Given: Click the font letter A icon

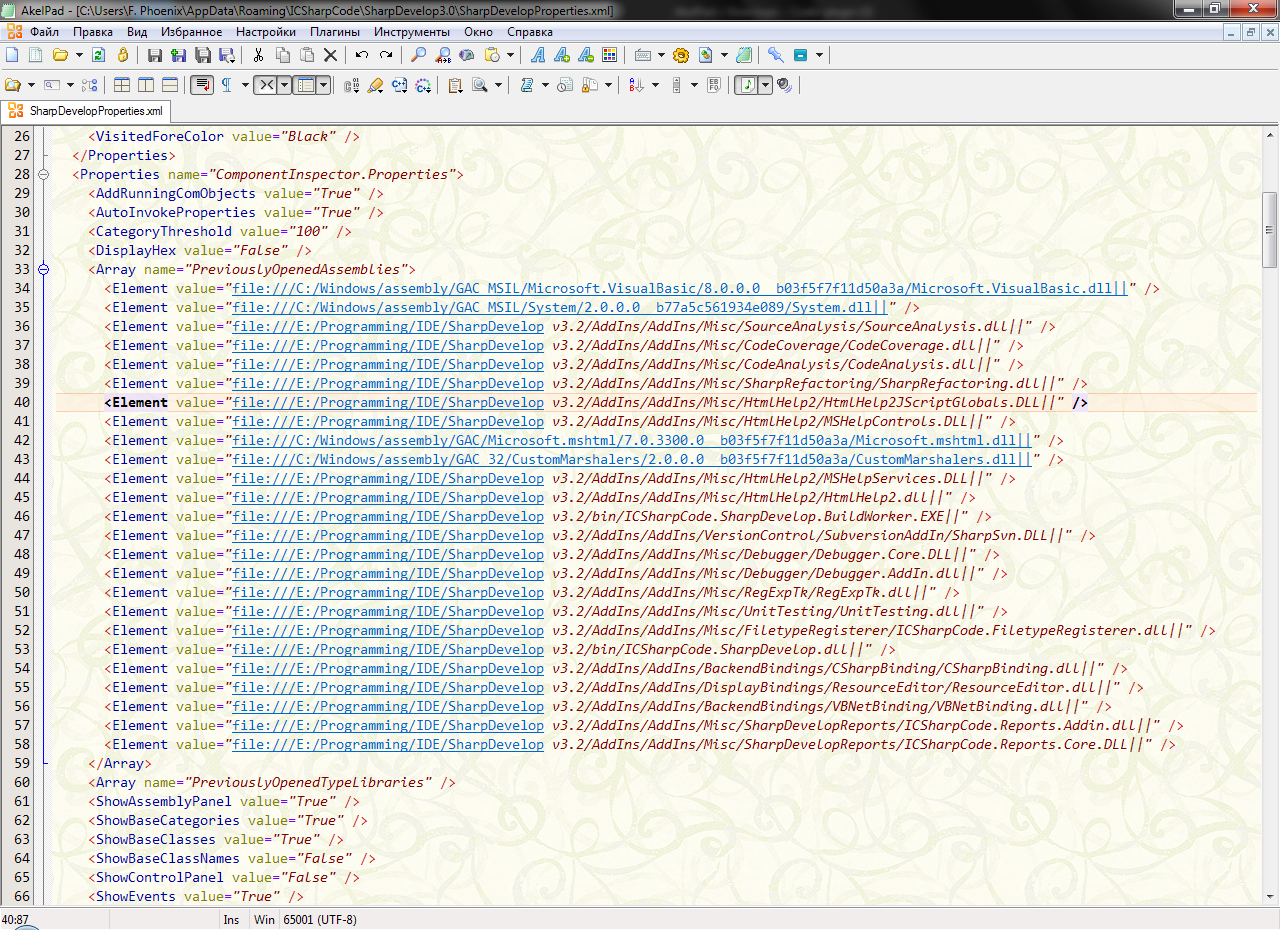Looking at the screenshot, I should click(x=538, y=55).
